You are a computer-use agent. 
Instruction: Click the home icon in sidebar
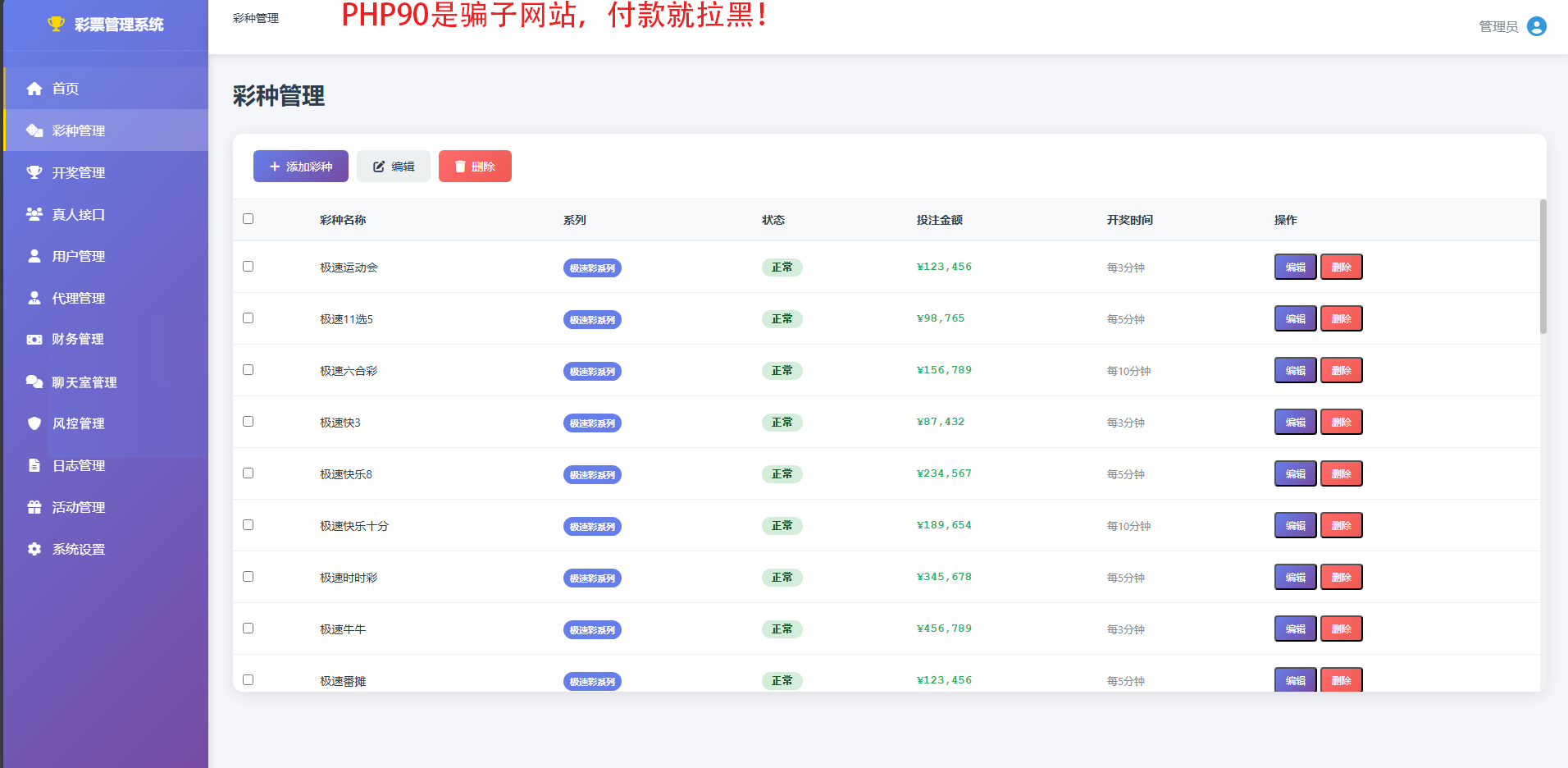tap(34, 89)
